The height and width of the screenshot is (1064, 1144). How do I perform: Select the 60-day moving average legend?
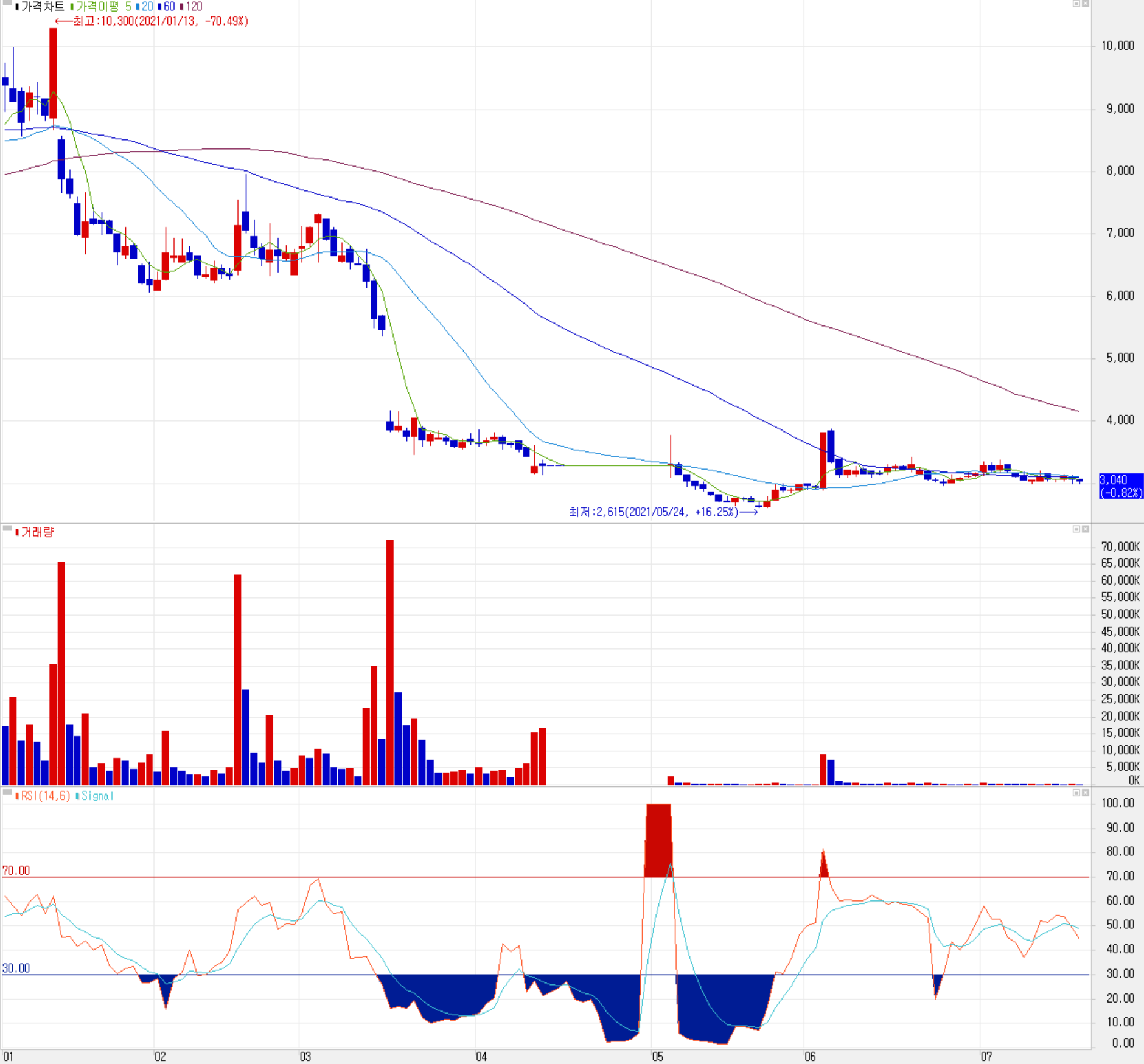click(167, 7)
